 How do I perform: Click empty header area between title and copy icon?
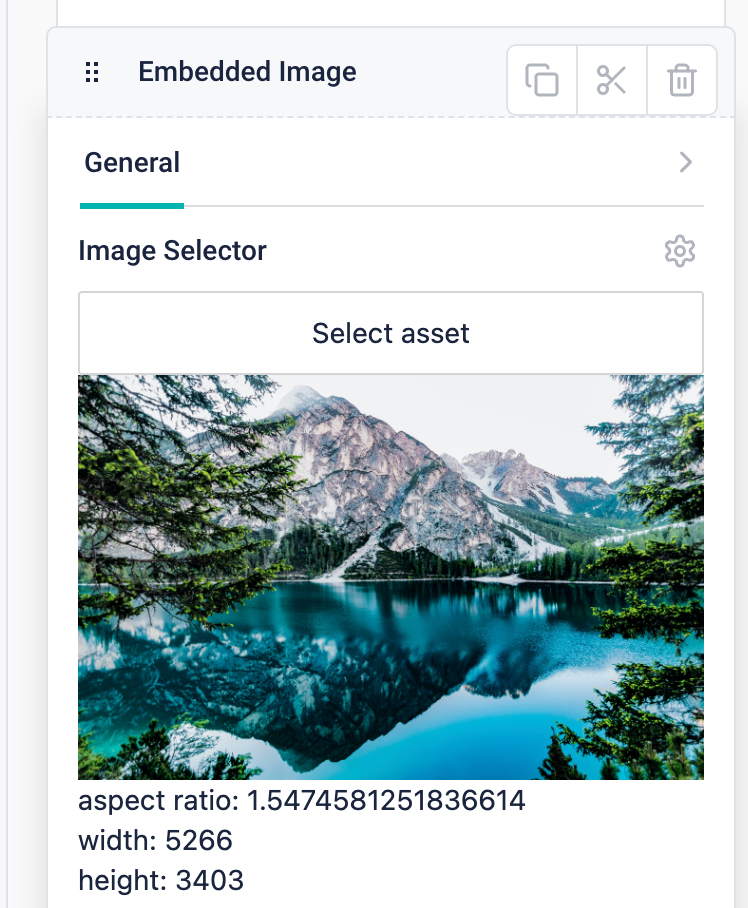click(x=431, y=72)
